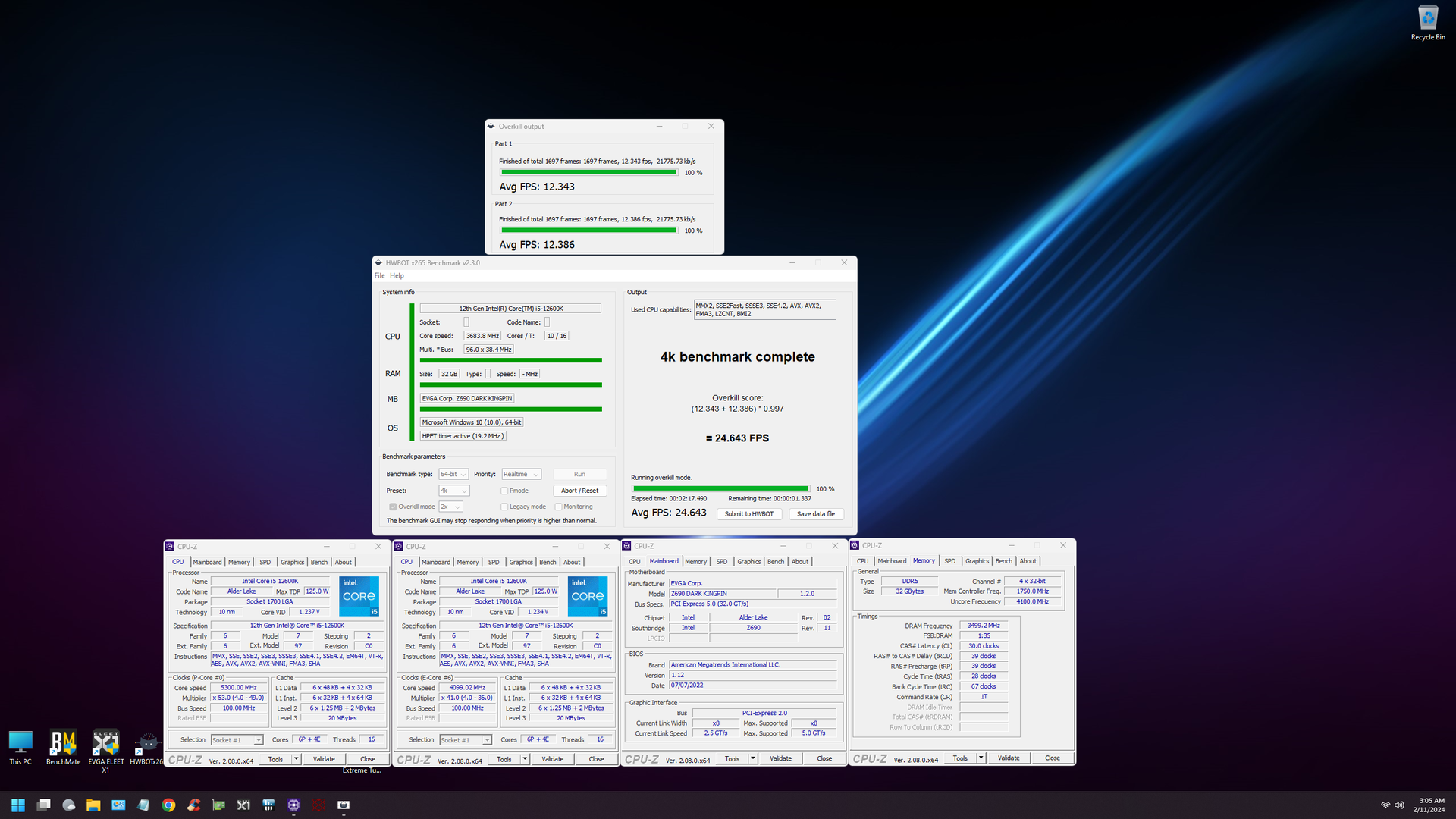Click the Intel Core i5 logo in P-Core CPU-Z window
This screenshot has width=1456, height=819.
[x=359, y=596]
